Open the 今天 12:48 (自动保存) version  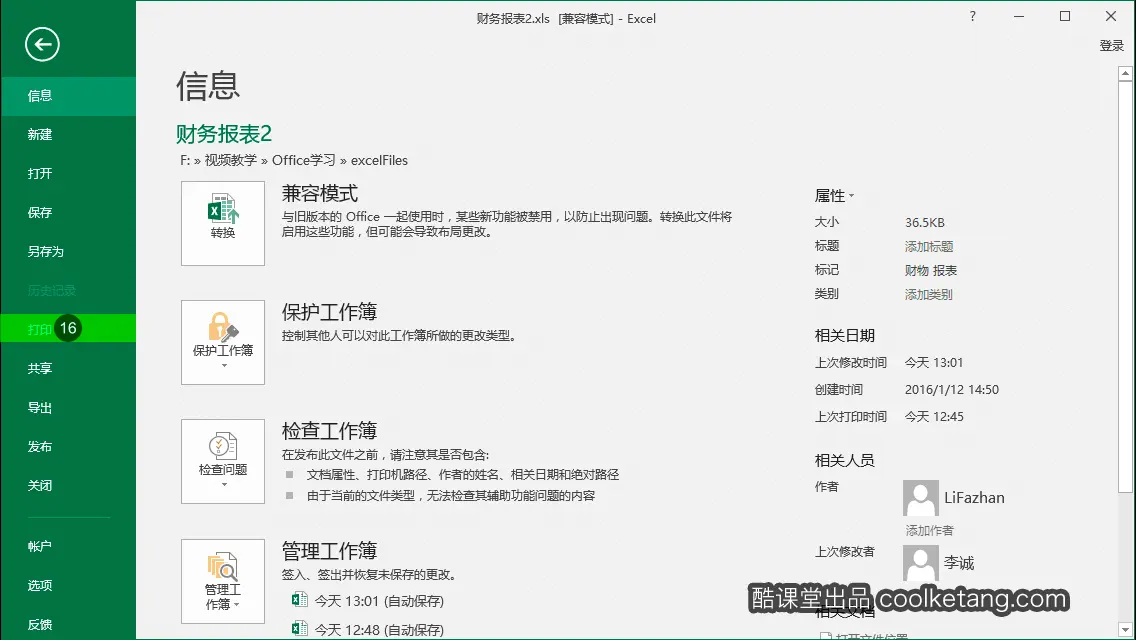379,629
